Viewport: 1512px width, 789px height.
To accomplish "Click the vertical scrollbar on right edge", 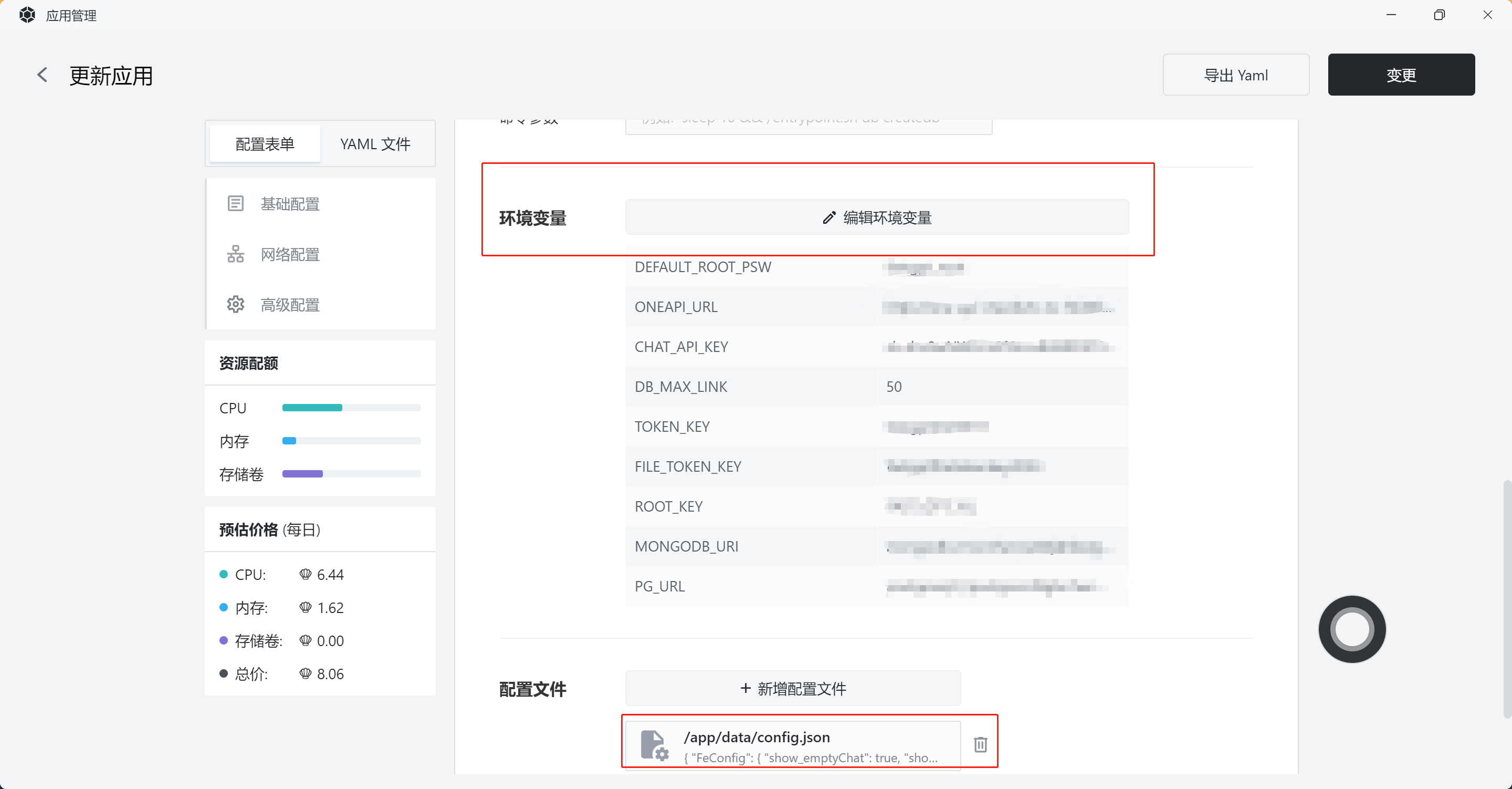I will (1507, 599).
